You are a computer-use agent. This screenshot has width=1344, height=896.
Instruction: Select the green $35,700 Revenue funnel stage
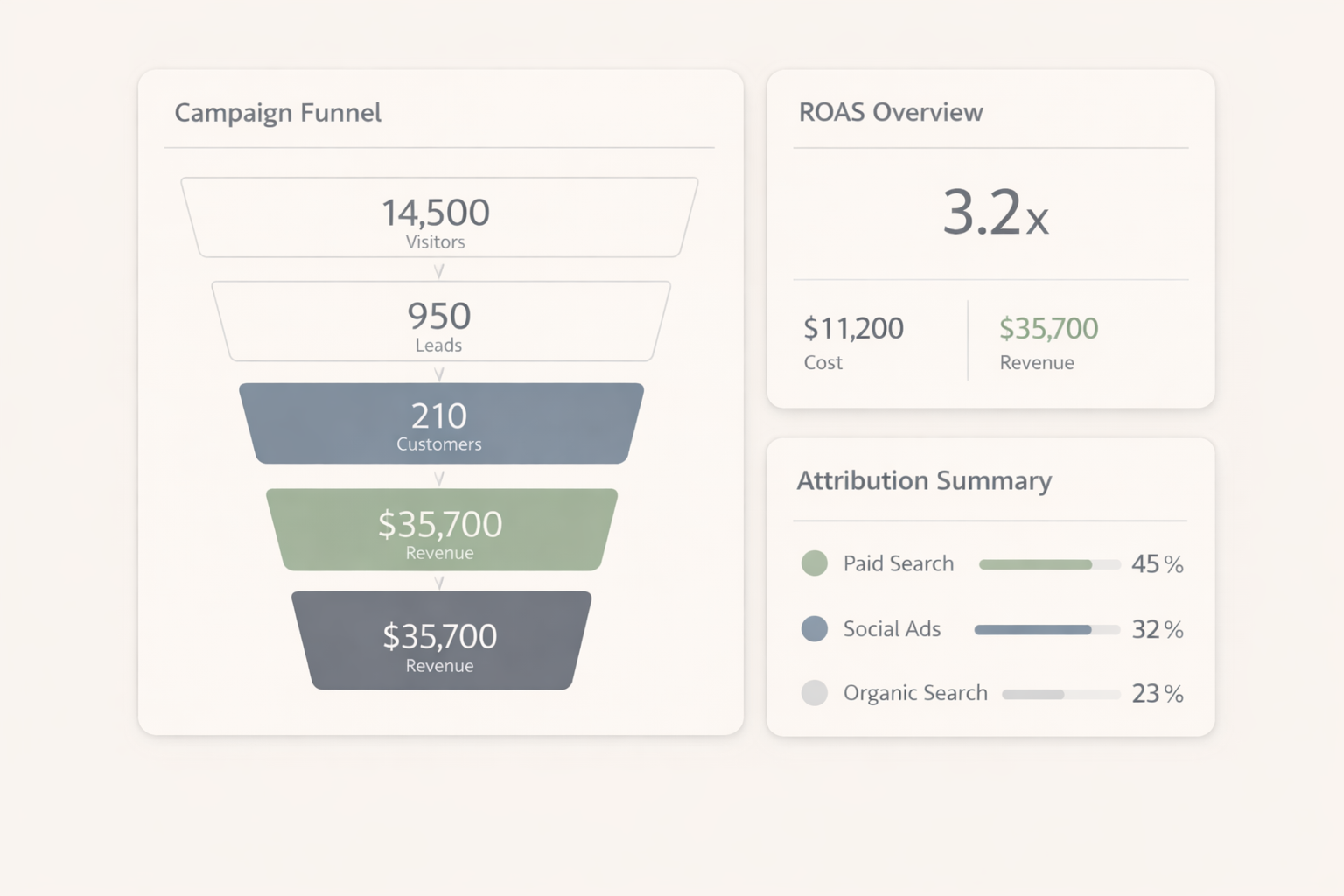point(441,529)
